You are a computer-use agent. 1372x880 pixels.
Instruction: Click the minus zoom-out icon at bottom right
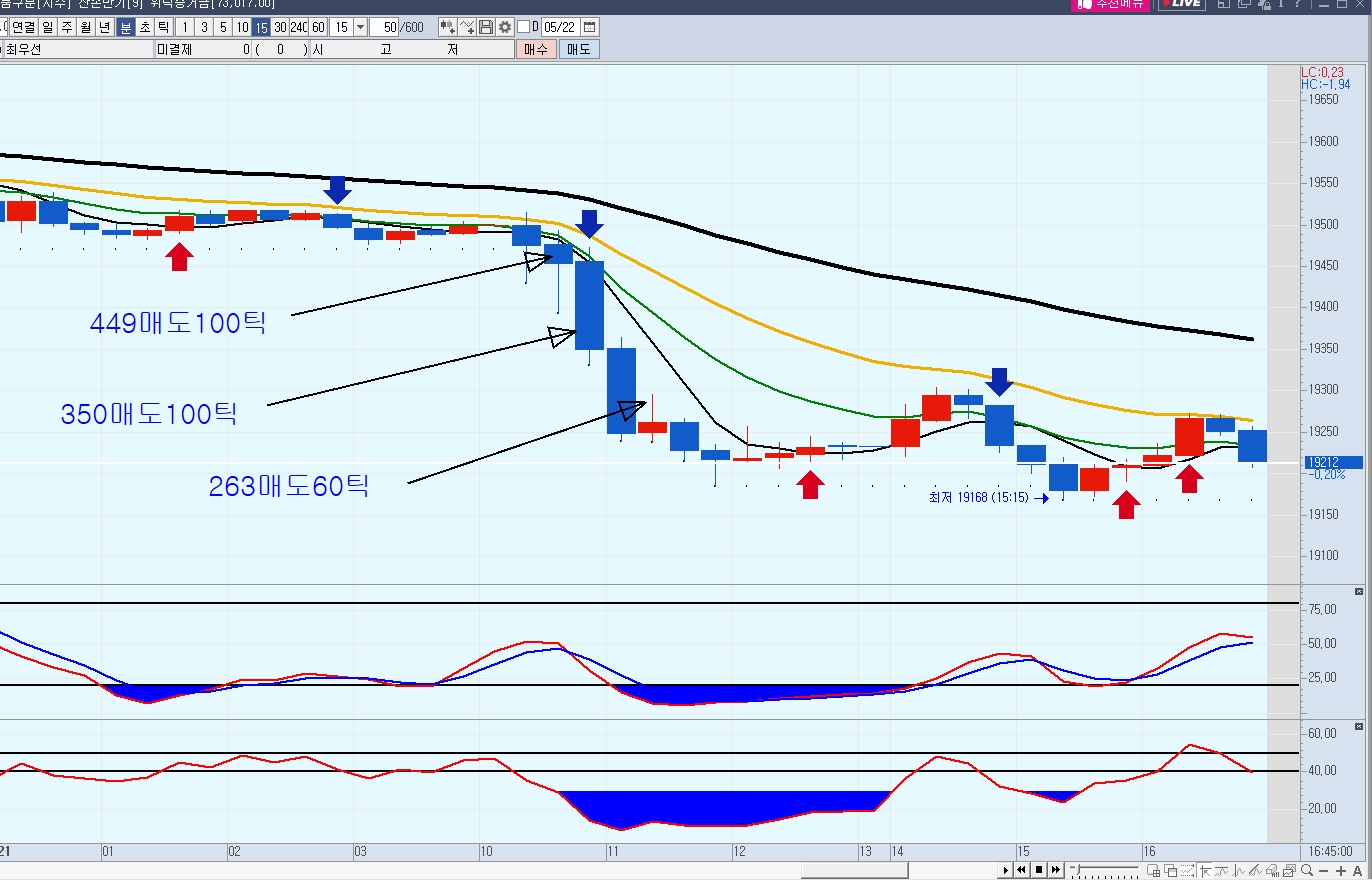1324,871
